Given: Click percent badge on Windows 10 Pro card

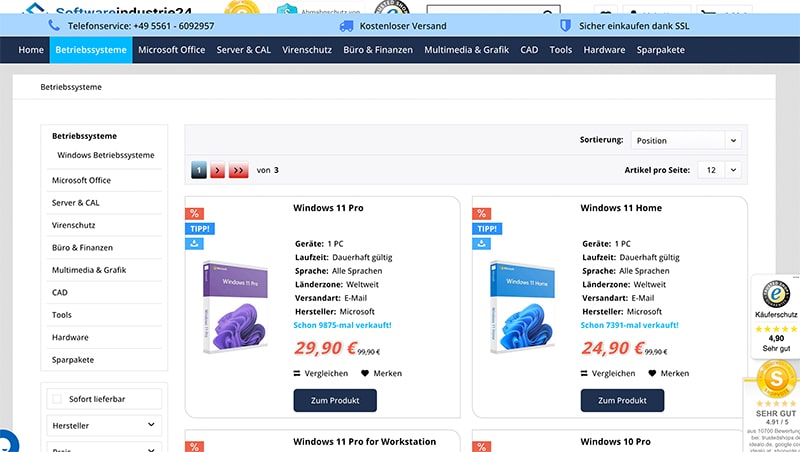Looking at the screenshot, I should tap(482, 446).
